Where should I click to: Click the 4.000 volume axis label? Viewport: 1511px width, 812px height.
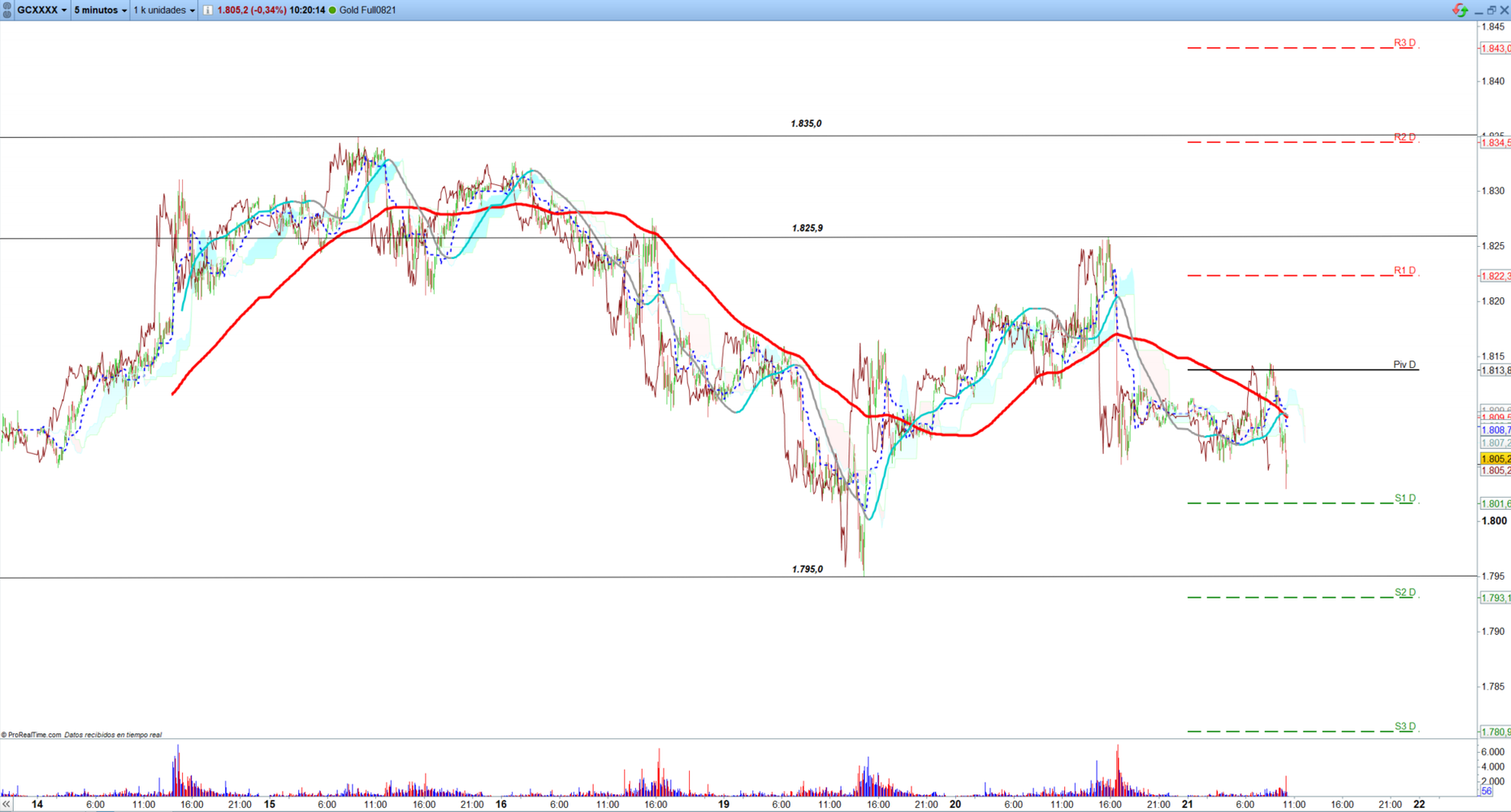pyautogui.click(x=1493, y=767)
